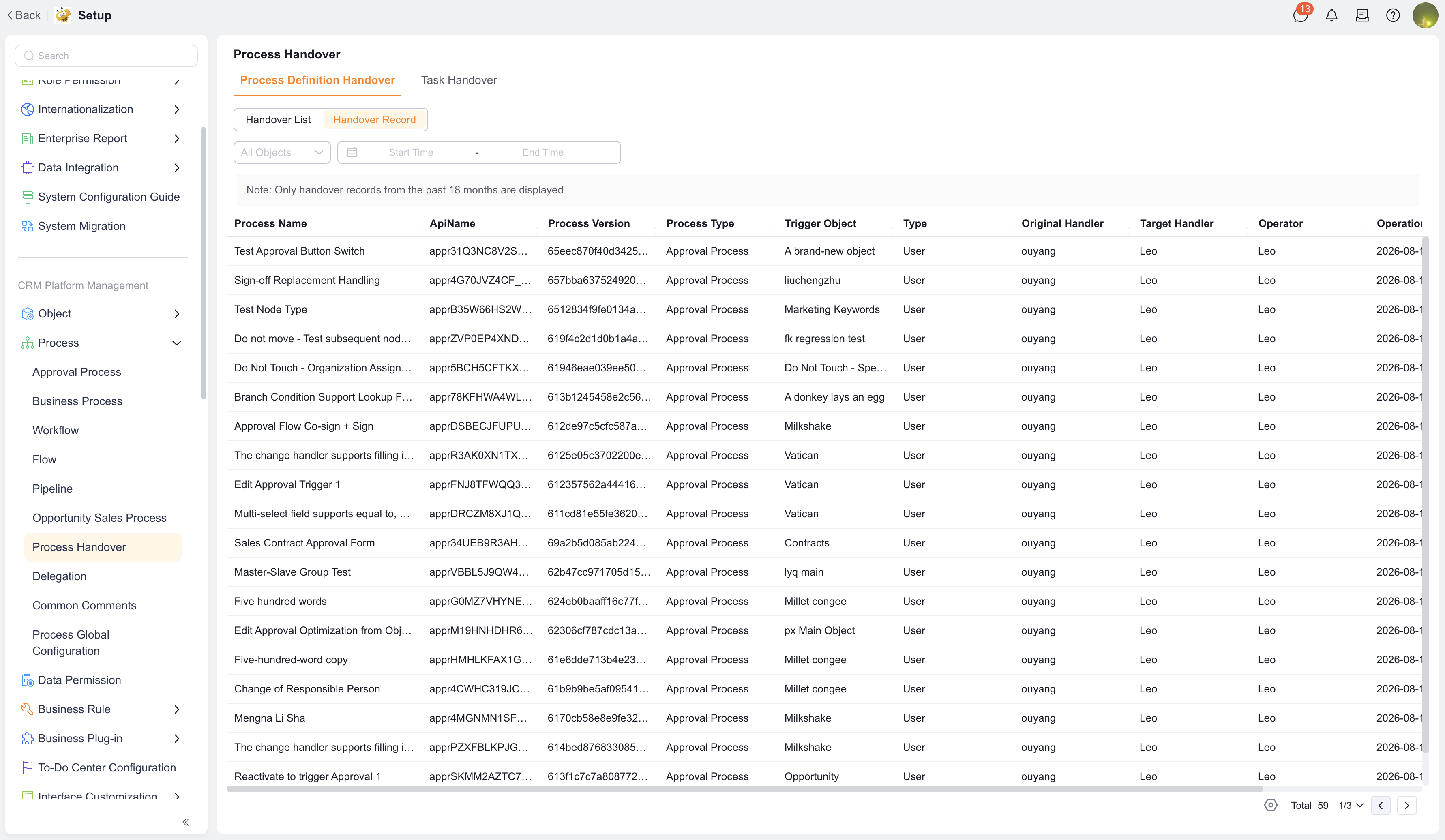Screen dimensions: 1445x840
Task: Go to previous page of records
Action: 1381,805
